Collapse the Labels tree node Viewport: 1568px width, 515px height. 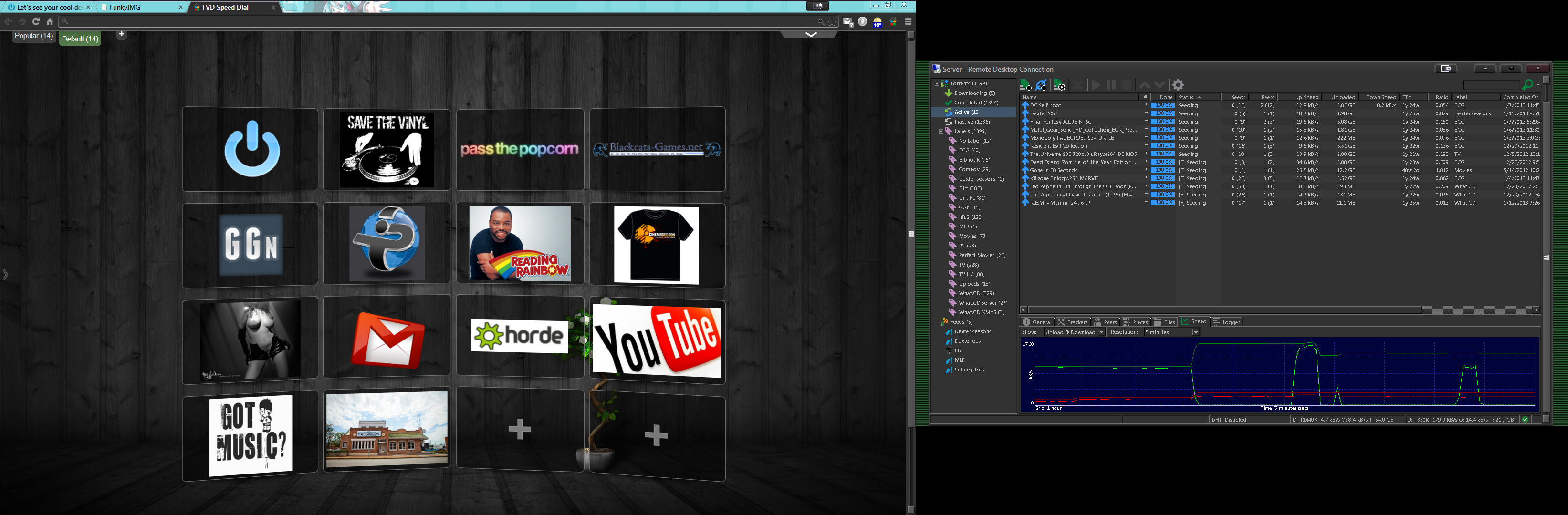coord(941,131)
